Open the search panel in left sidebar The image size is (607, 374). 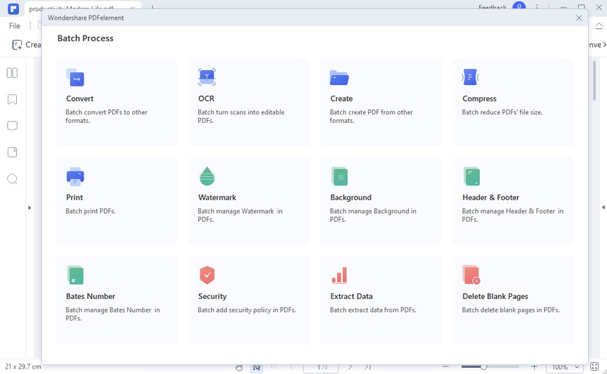pos(12,179)
